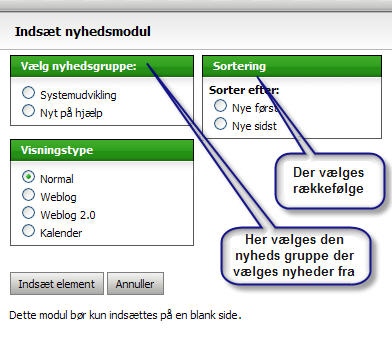Image resolution: width=392 pixels, height=363 pixels.
Task: Select Weblog 2.0 display type
Action: tap(28, 213)
